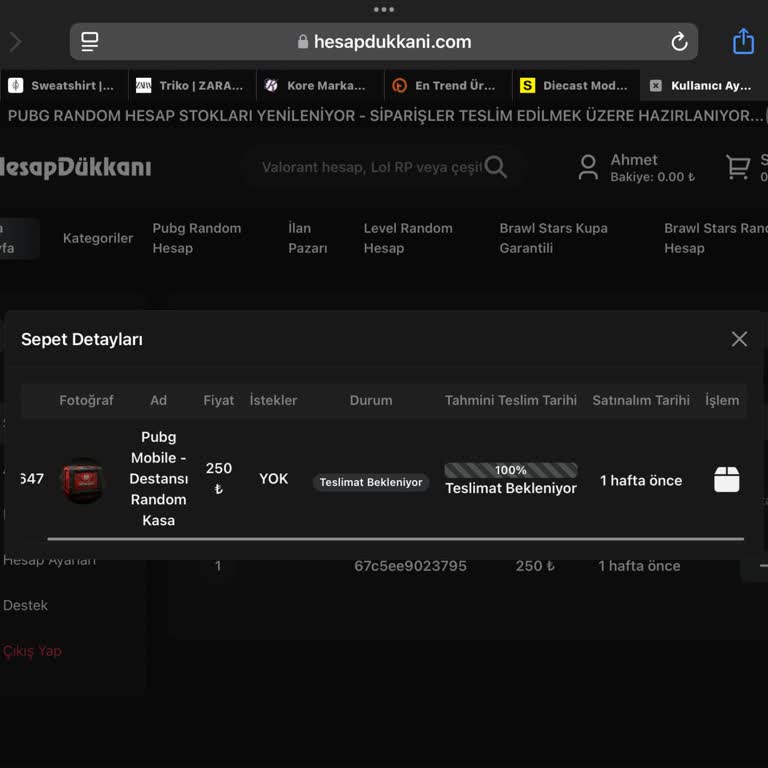768x768 pixels.
Task: Click the dialog's horizontal scrollbar
Action: (x=395, y=539)
